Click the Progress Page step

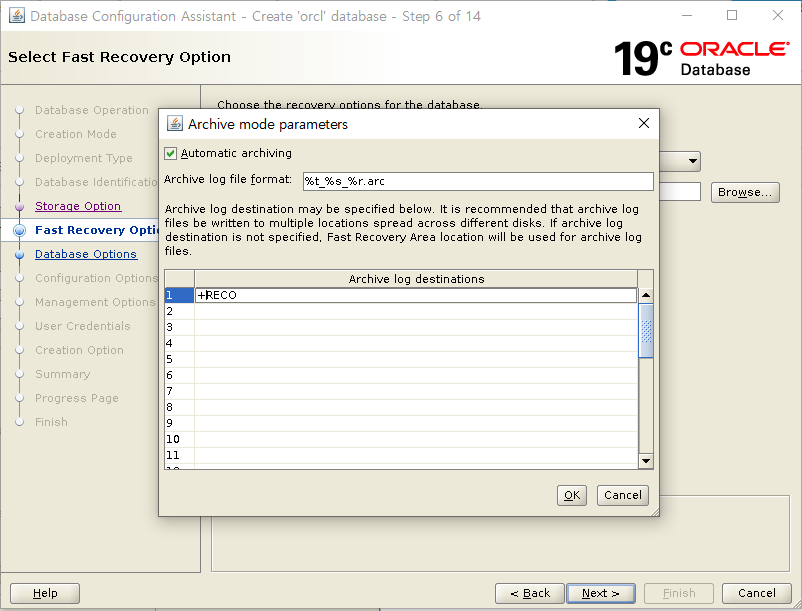click(x=77, y=398)
